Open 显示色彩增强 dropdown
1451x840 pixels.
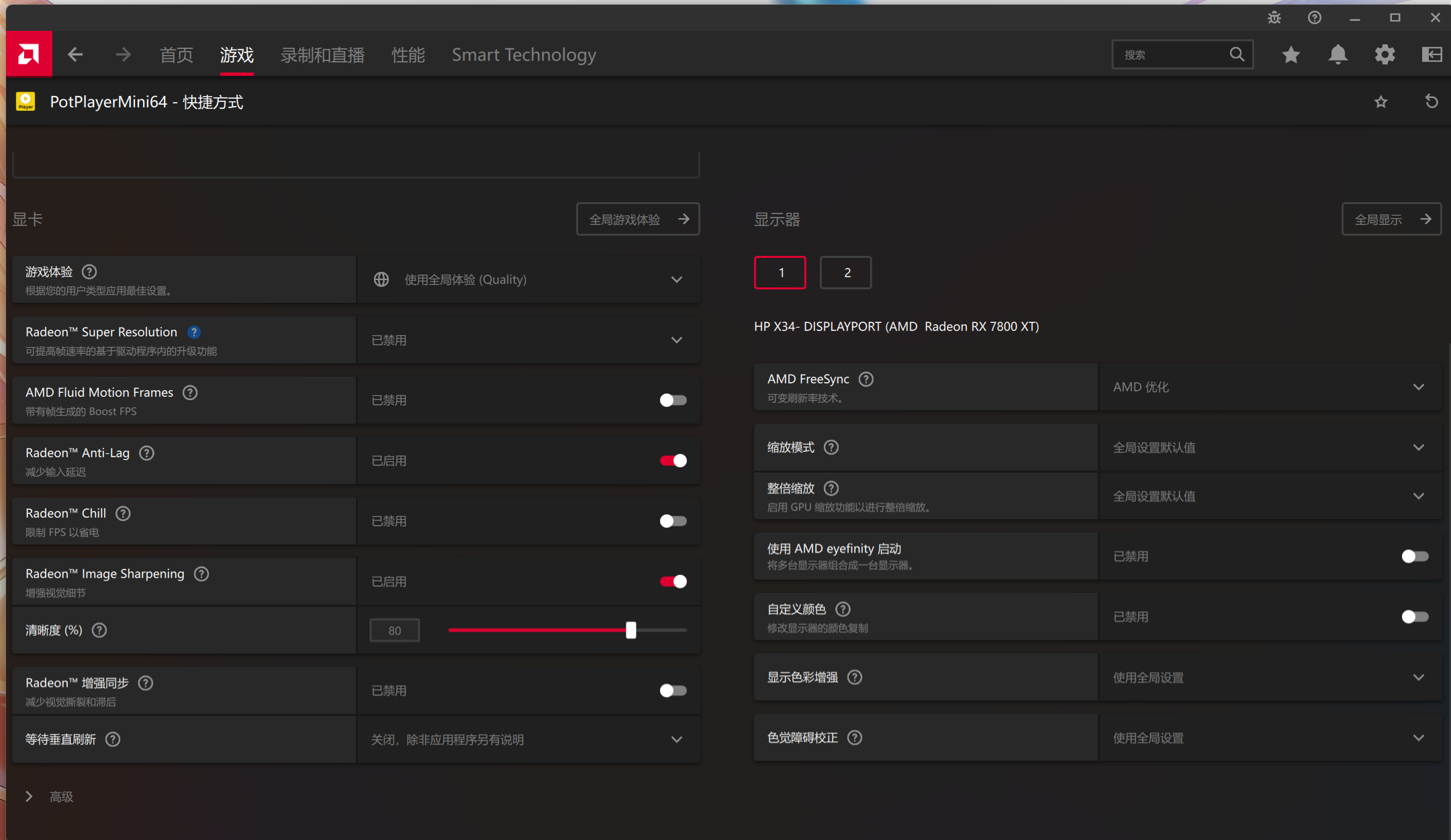(1270, 678)
